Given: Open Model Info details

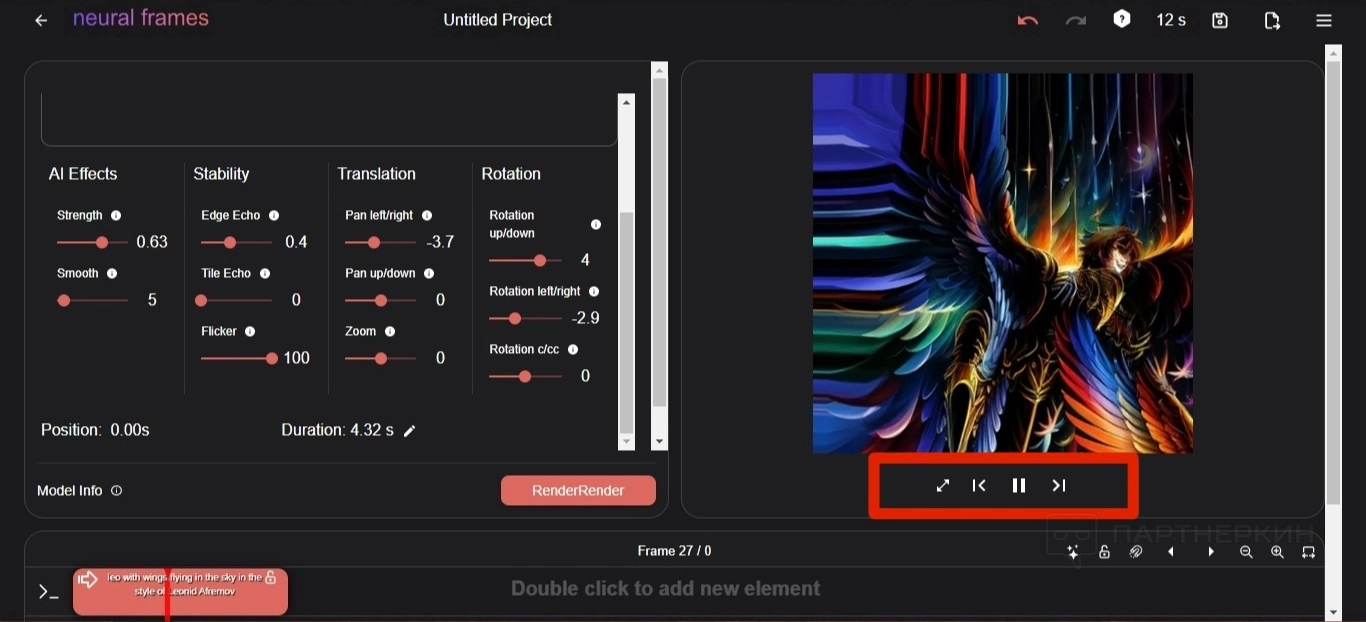Looking at the screenshot, I should click(80, 490).
